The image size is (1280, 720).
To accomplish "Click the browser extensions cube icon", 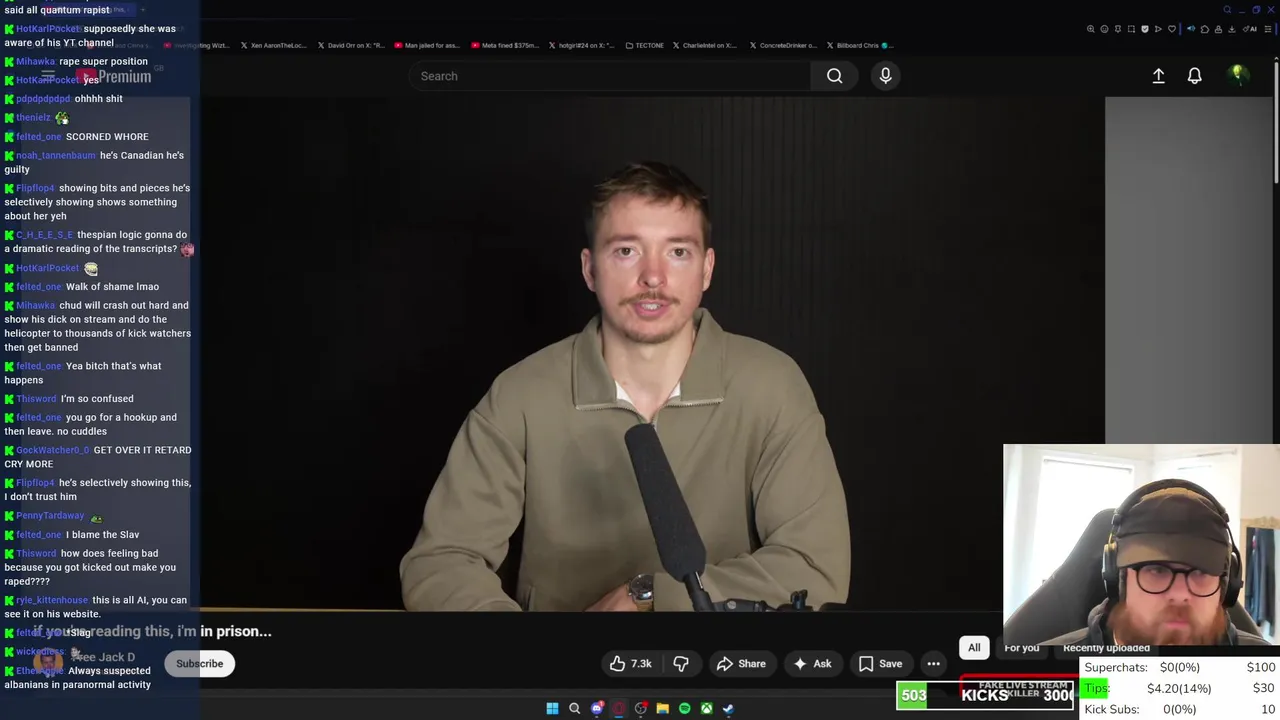I will click(x=1205, y=29).
